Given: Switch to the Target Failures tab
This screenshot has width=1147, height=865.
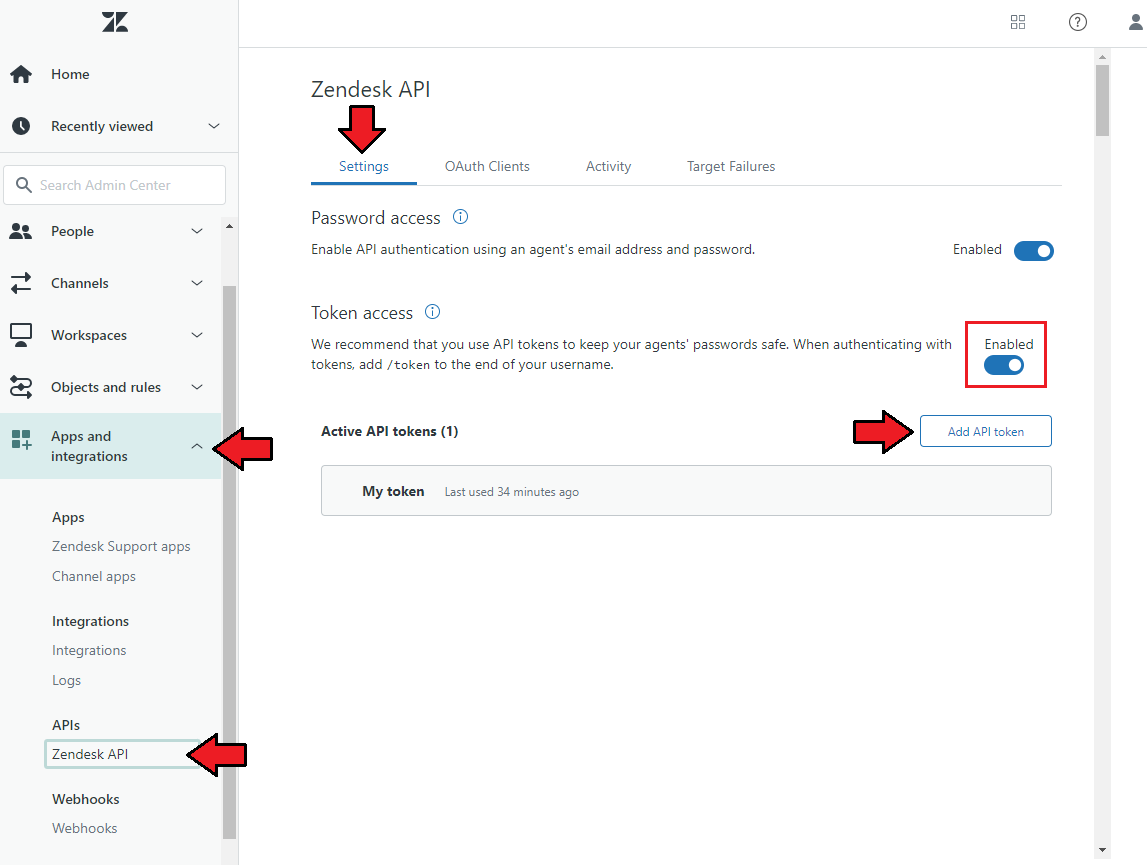Looking at the screenshot, I should pyautogui.click(x=731, y=167).
